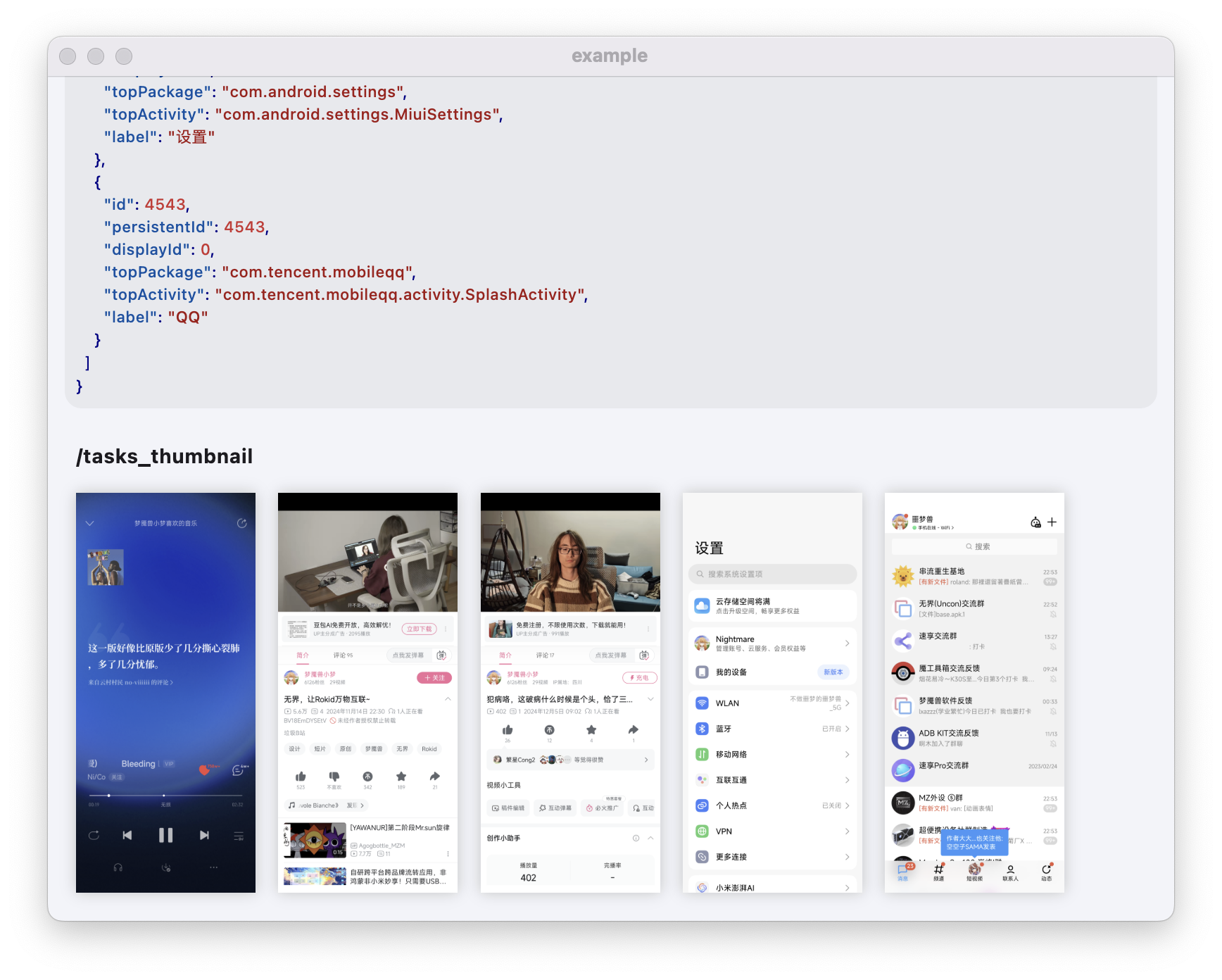Click the 充电 button on second video
The image size is (1222, 980).
point(639,678)
